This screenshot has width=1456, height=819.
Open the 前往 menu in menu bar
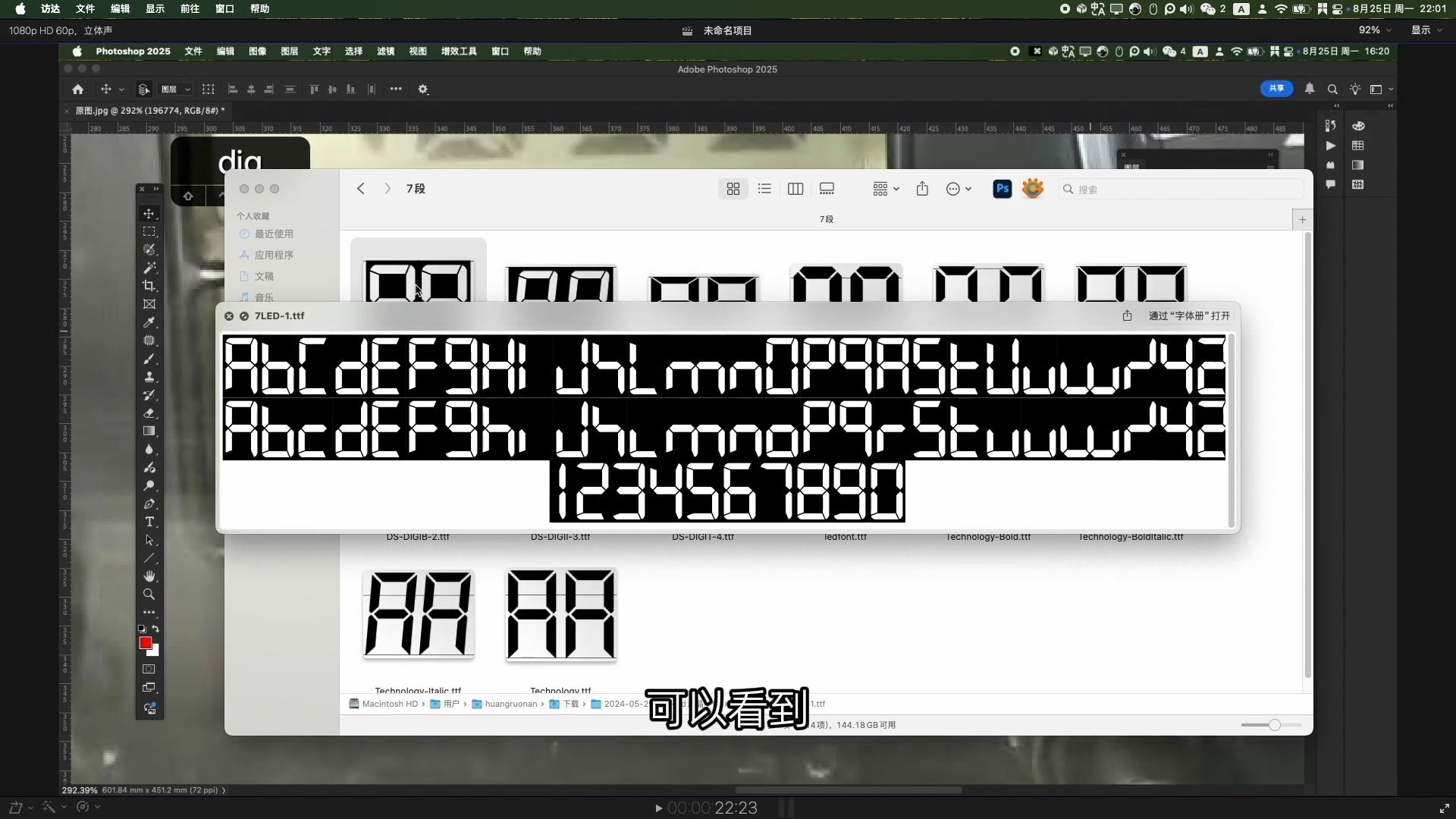(190, 8)
